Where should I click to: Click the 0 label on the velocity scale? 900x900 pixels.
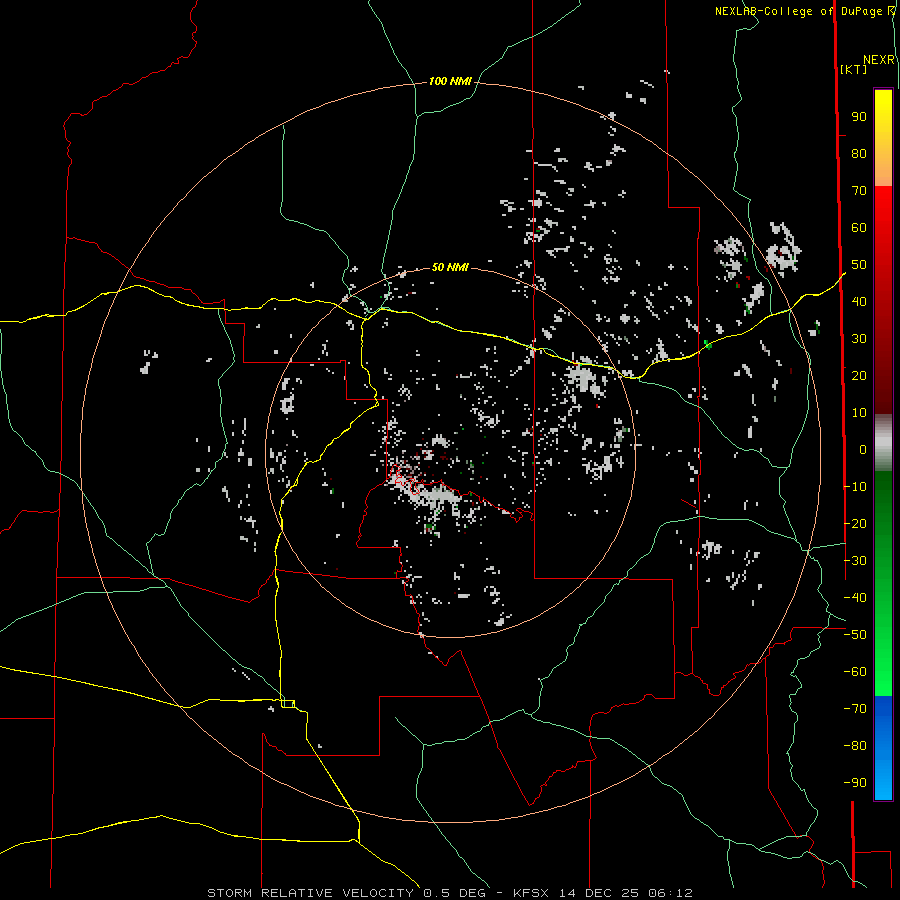coord(863,450)
